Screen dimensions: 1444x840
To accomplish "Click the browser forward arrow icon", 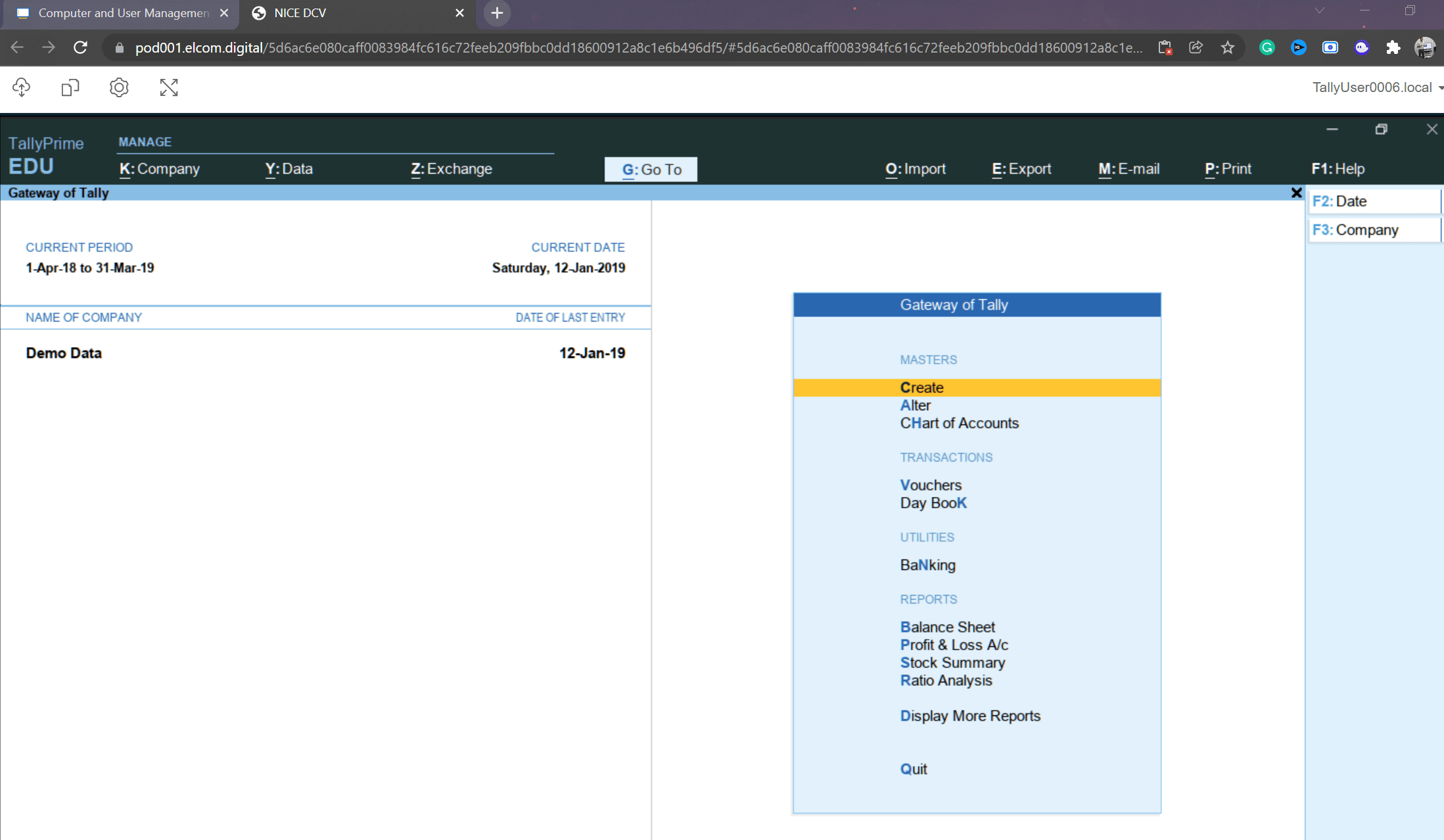I will 49,47.
